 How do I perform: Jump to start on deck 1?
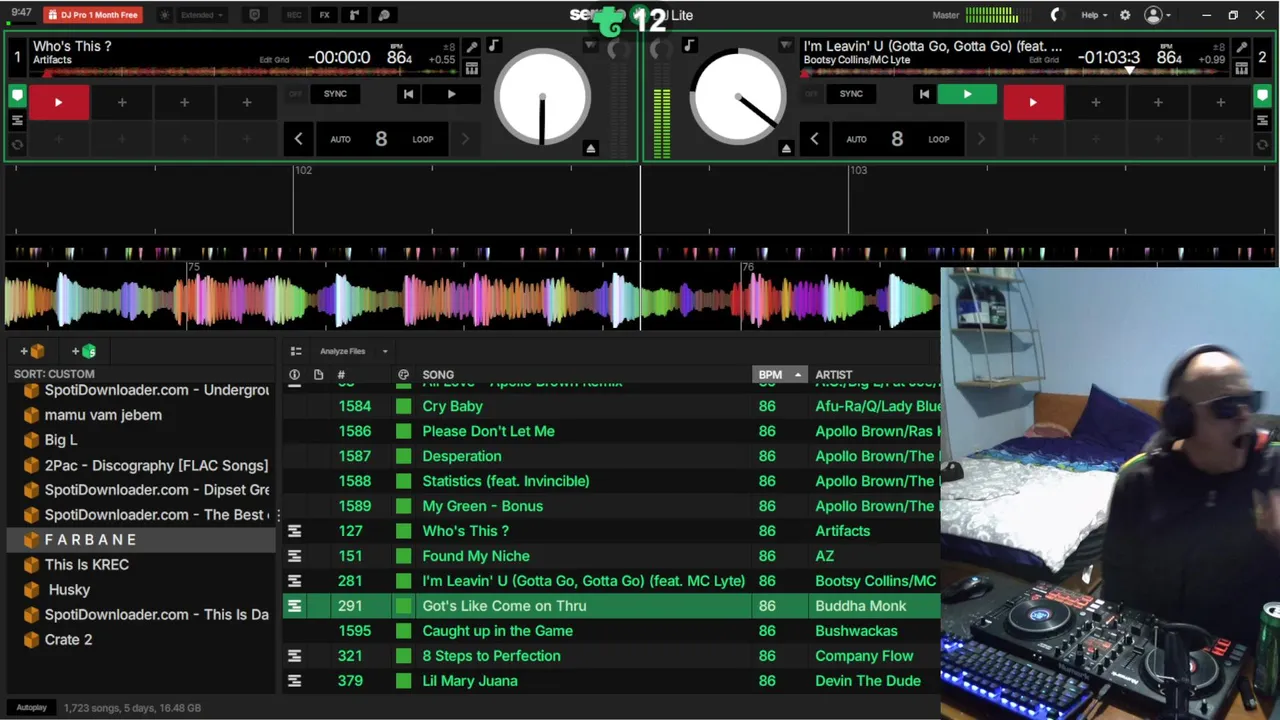click(408, 94)
